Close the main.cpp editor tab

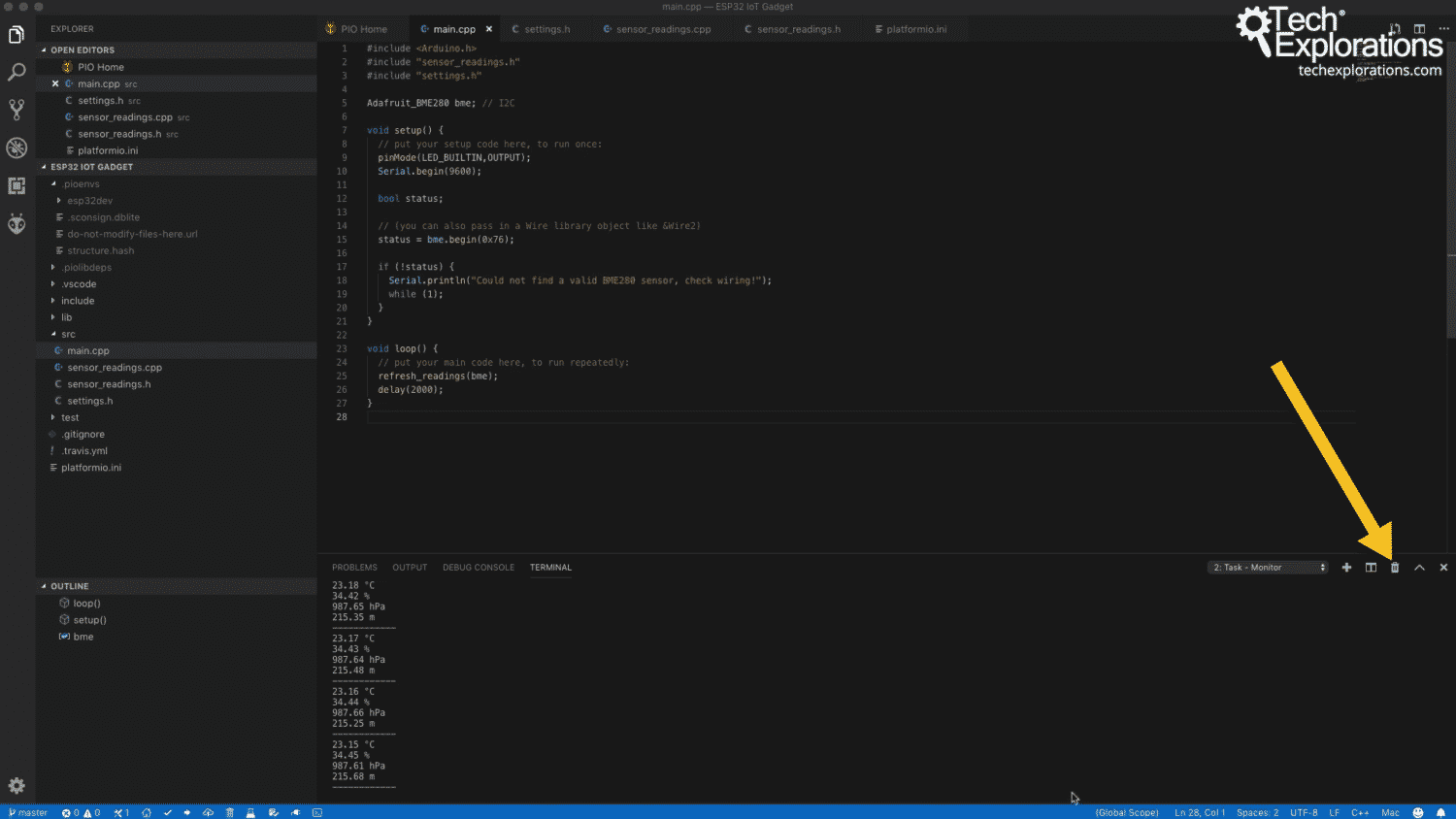click(489, 29)
